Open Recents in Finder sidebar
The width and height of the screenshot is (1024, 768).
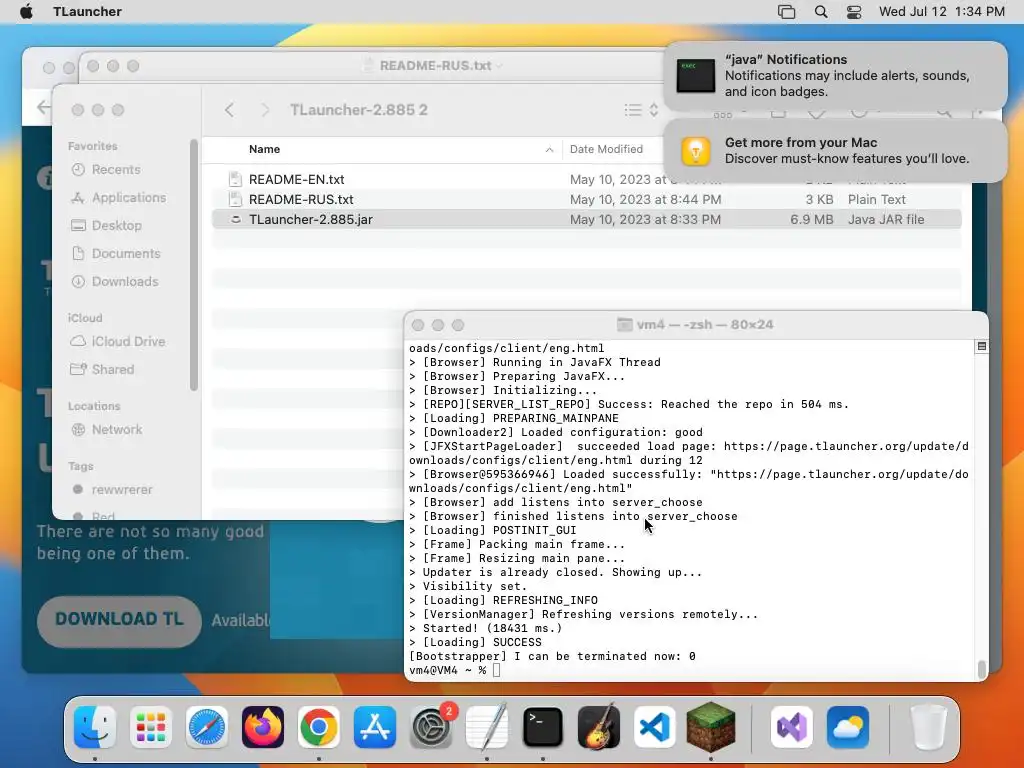point(116,170)
